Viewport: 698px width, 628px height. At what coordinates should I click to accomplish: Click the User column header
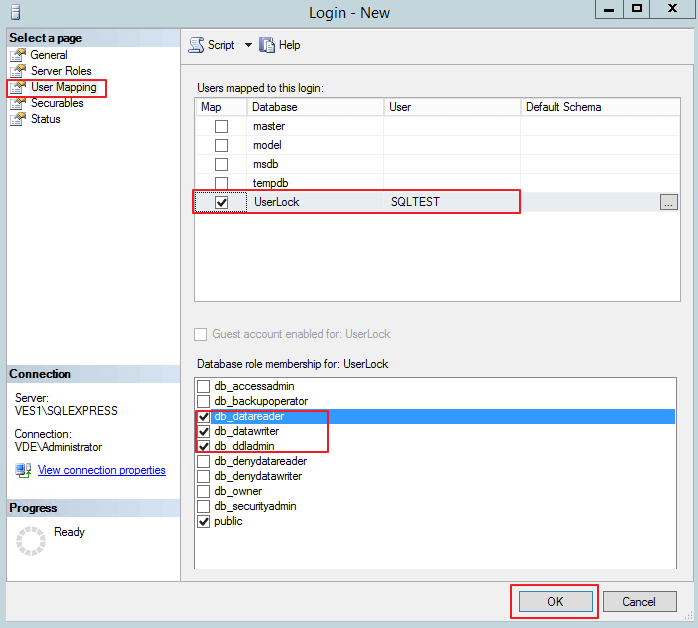coord(452,107)
